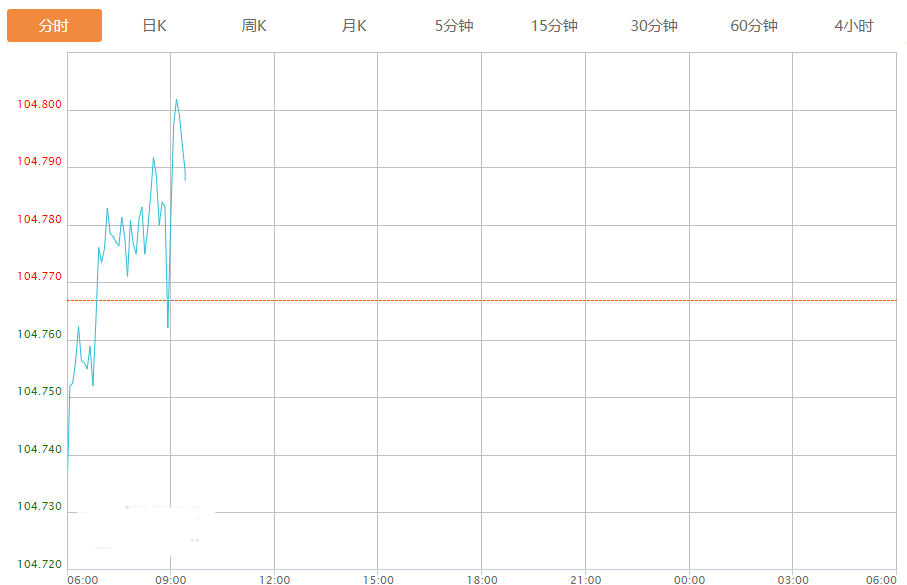The height and width of the screenshot is (585, 907).
Task: Open the 60分钟 chart tab
Action: coord(754,26)
